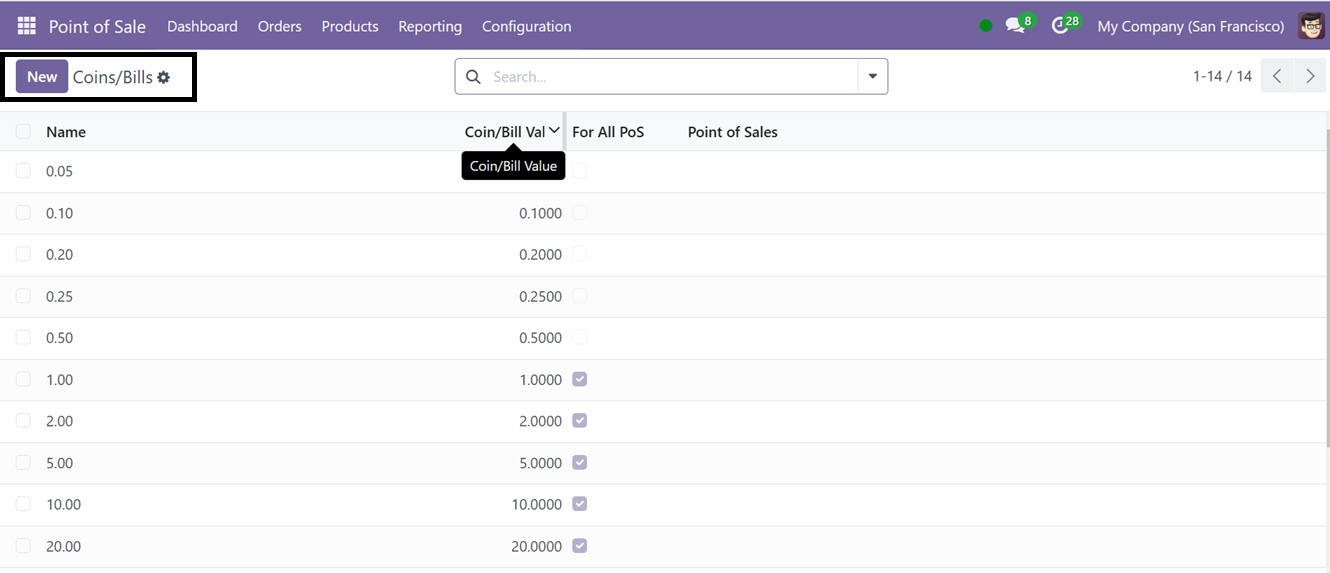Viewport: 1330px width, 573px height.
Task: Open the apps grid menu icon
Action: pyautogui.click(x=26, y=26)
